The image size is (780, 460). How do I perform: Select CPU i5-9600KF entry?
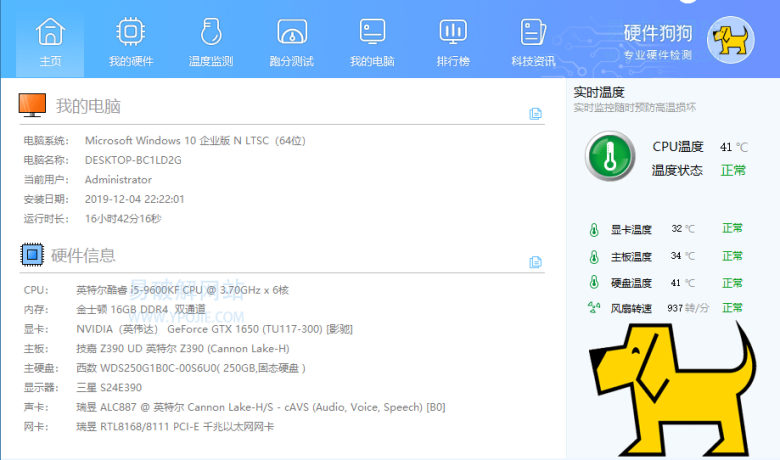(x=182, y=290)
